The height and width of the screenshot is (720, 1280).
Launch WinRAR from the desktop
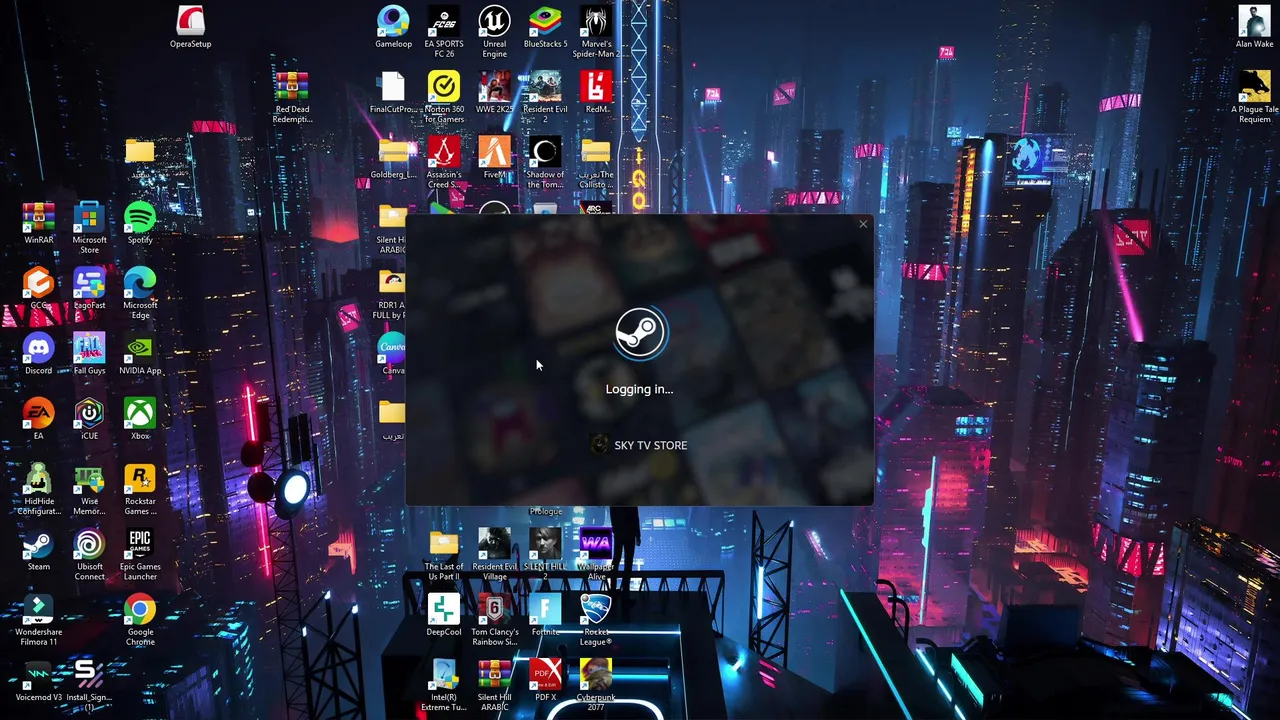pos(39,223)
